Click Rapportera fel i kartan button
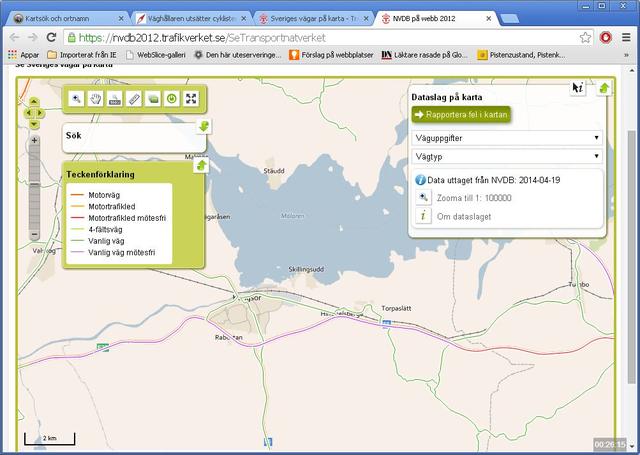The image size is (640, 455). [461, 114]
